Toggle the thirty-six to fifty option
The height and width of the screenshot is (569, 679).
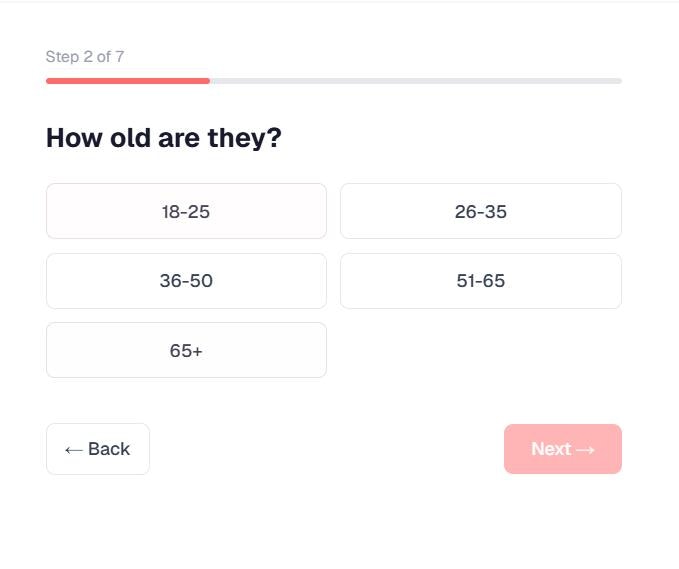(186, 281)
